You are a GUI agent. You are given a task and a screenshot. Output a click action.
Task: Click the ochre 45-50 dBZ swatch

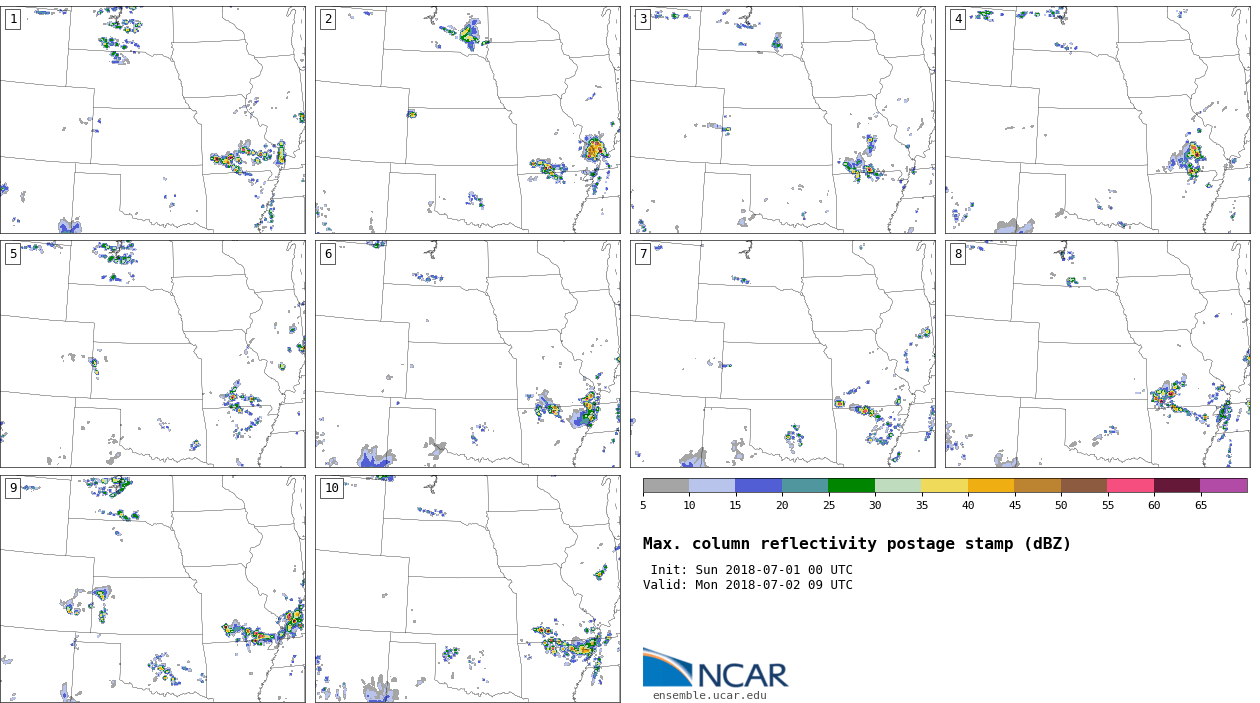(1038, 485)
